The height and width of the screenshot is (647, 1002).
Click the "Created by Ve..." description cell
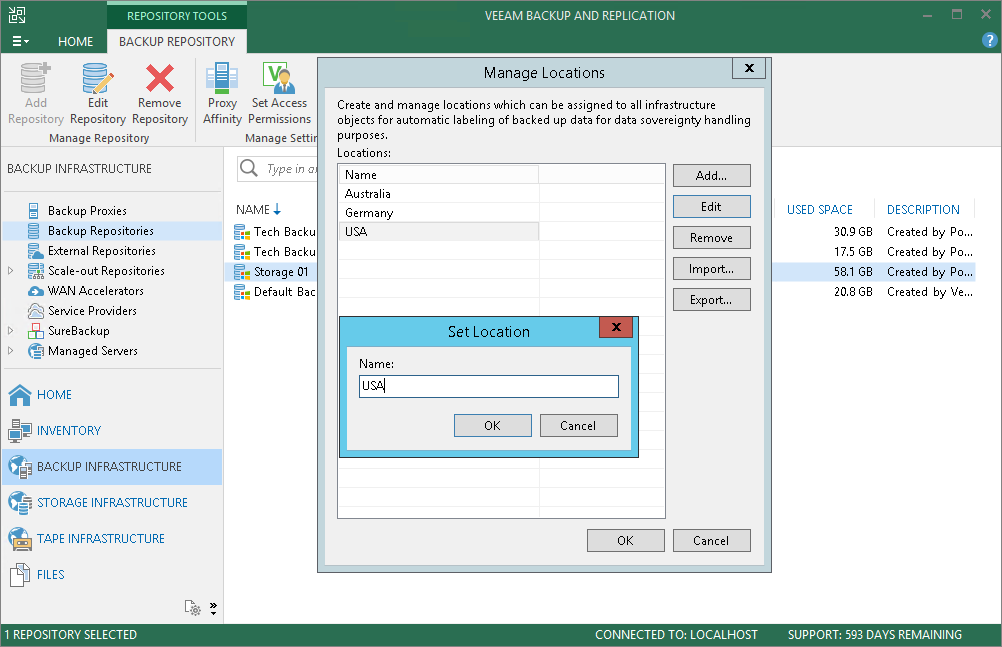tap(930, 292)
